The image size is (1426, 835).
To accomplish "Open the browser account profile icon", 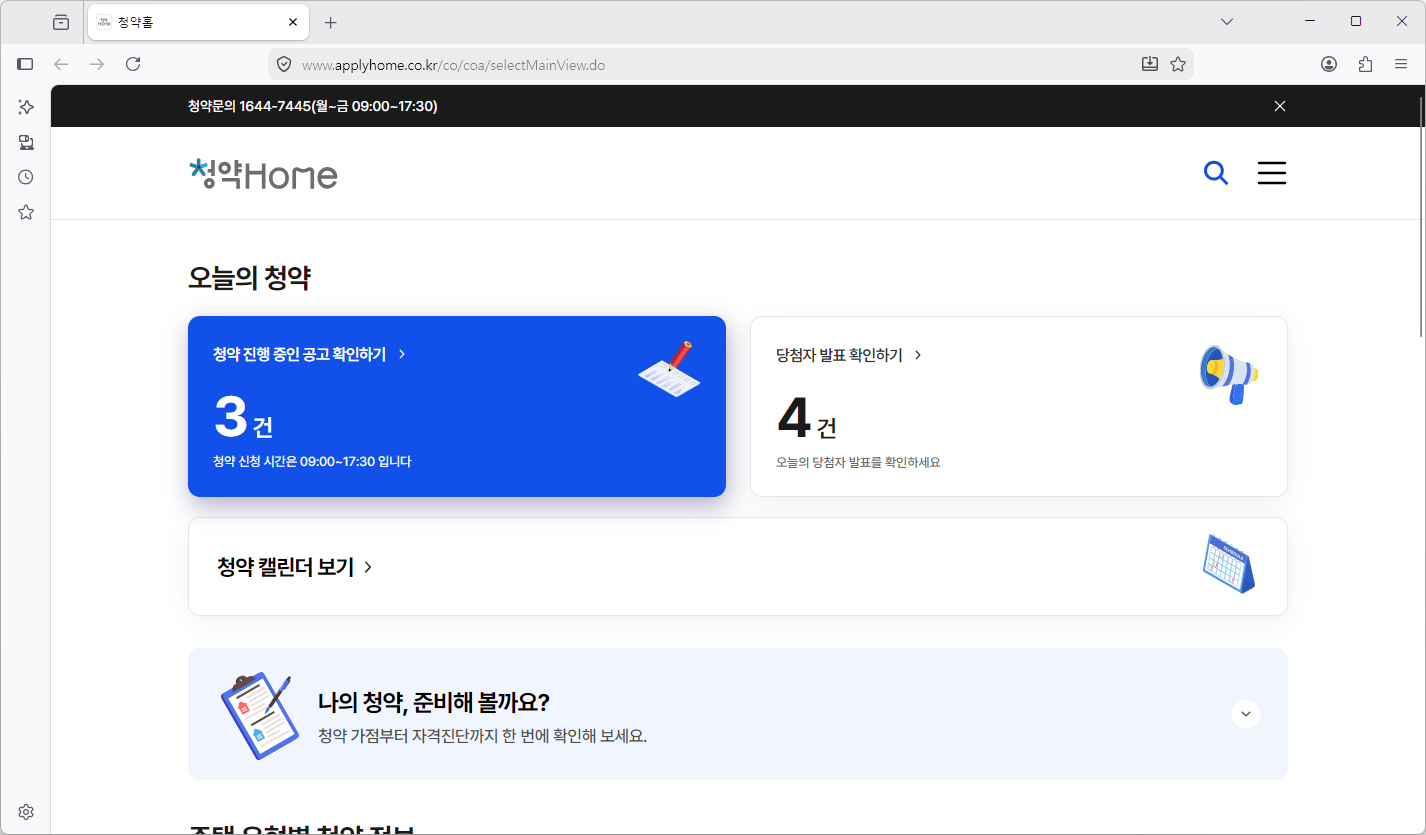I will point(1329,64).
